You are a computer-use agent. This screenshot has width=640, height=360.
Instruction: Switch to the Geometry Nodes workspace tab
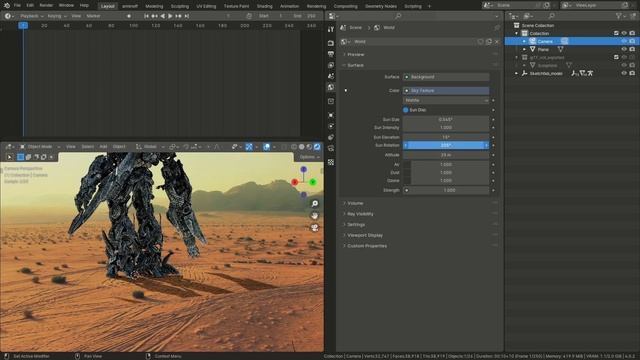tap(381, 6)
